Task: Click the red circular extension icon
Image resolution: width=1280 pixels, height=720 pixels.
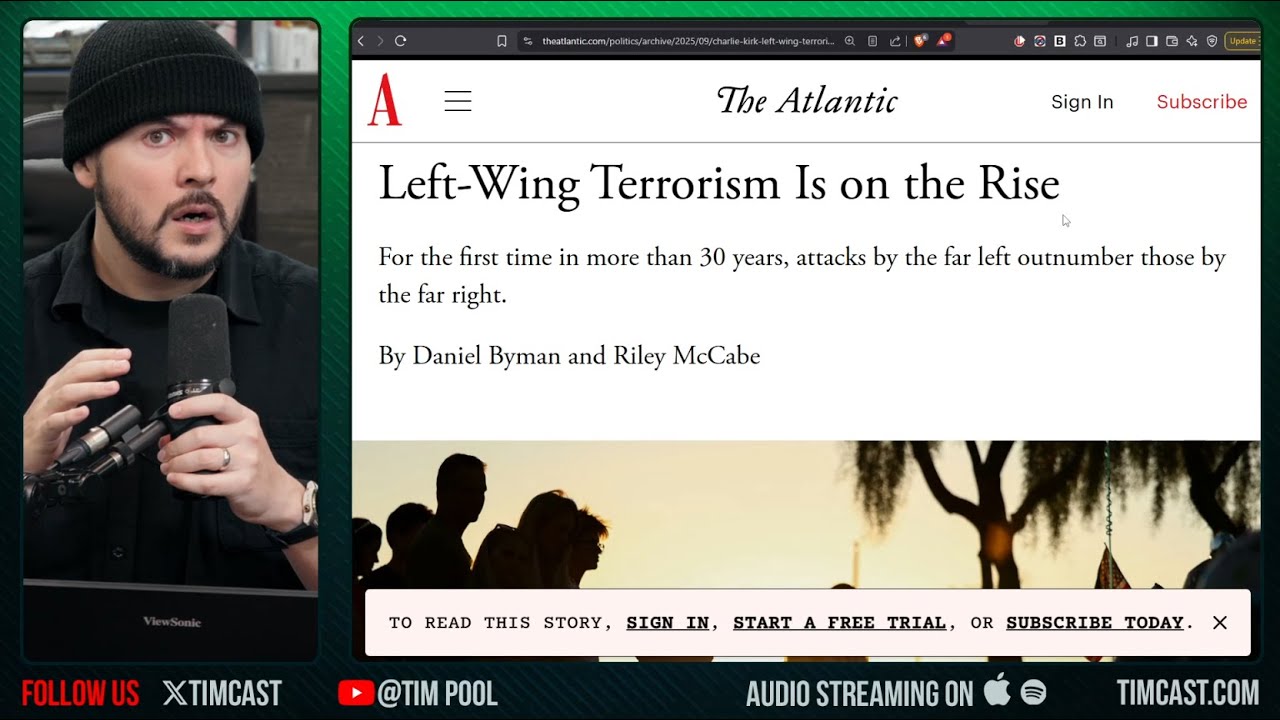Action: (1020, 41)
